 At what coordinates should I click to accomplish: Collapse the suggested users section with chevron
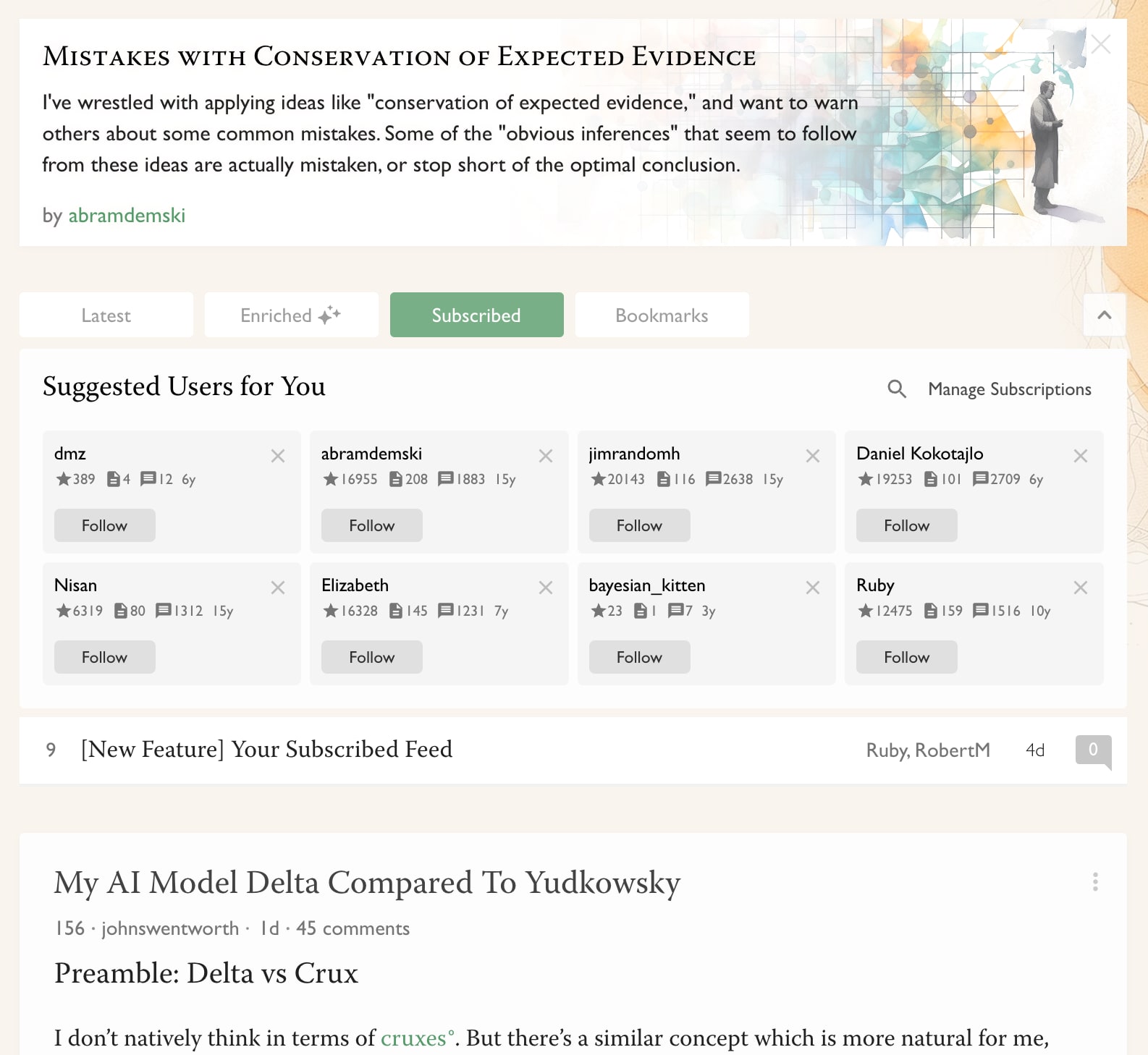pyautogui.click(x=1105, y=315)
